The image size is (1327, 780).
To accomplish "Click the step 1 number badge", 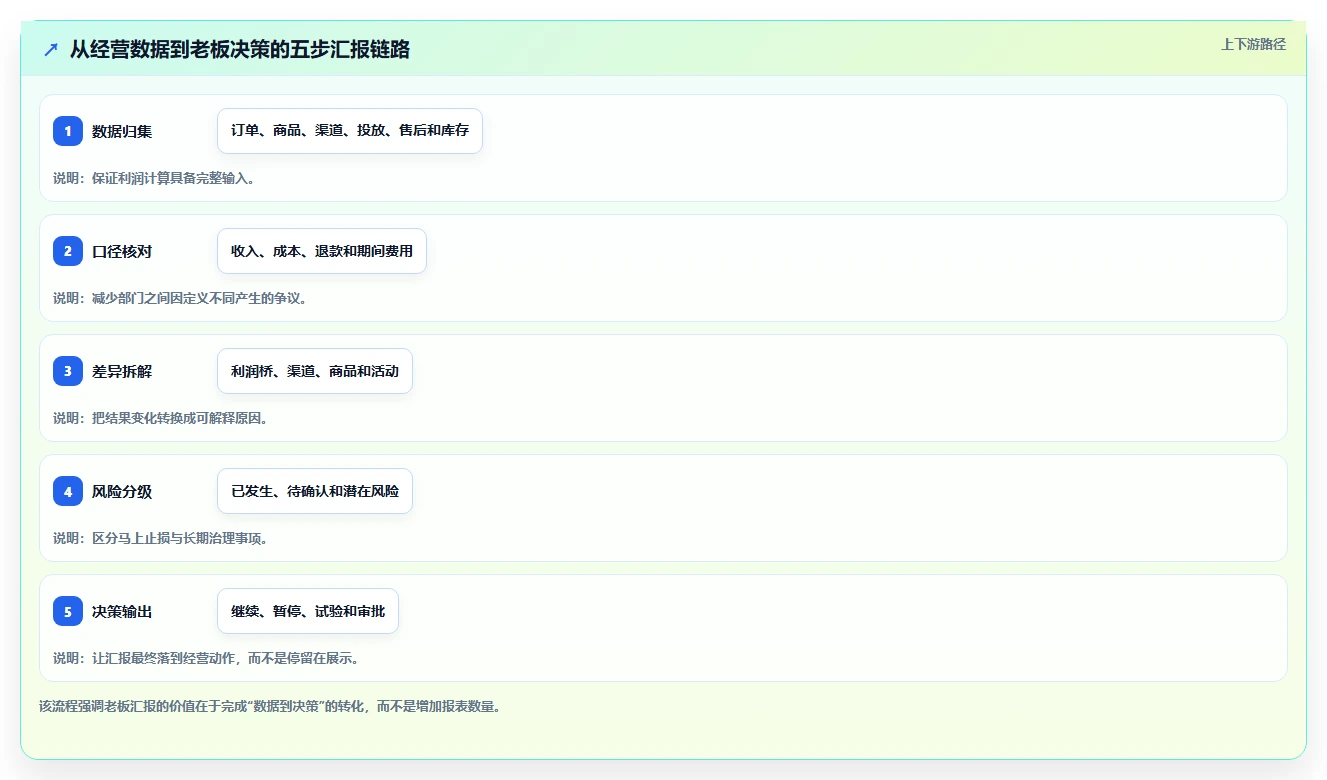I will [x=68, y=131].
